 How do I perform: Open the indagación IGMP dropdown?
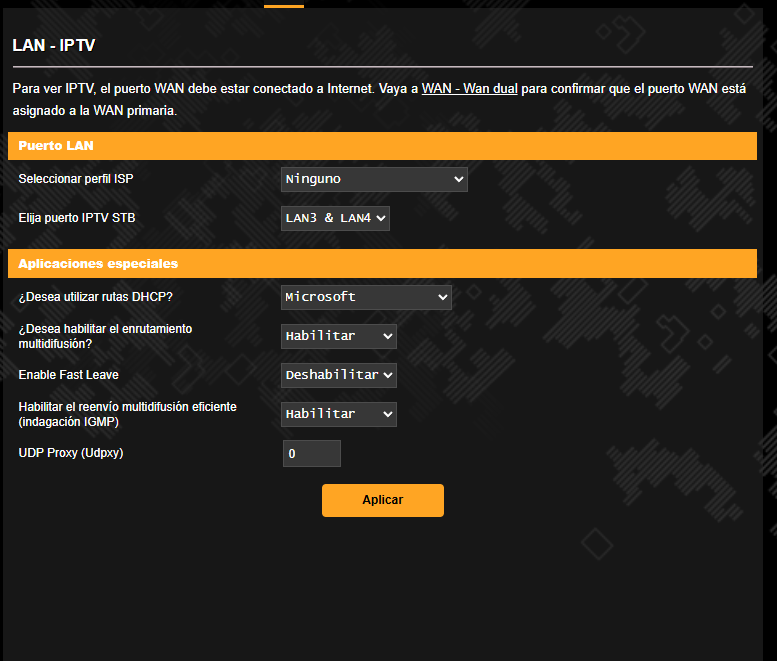coord(338,414)
